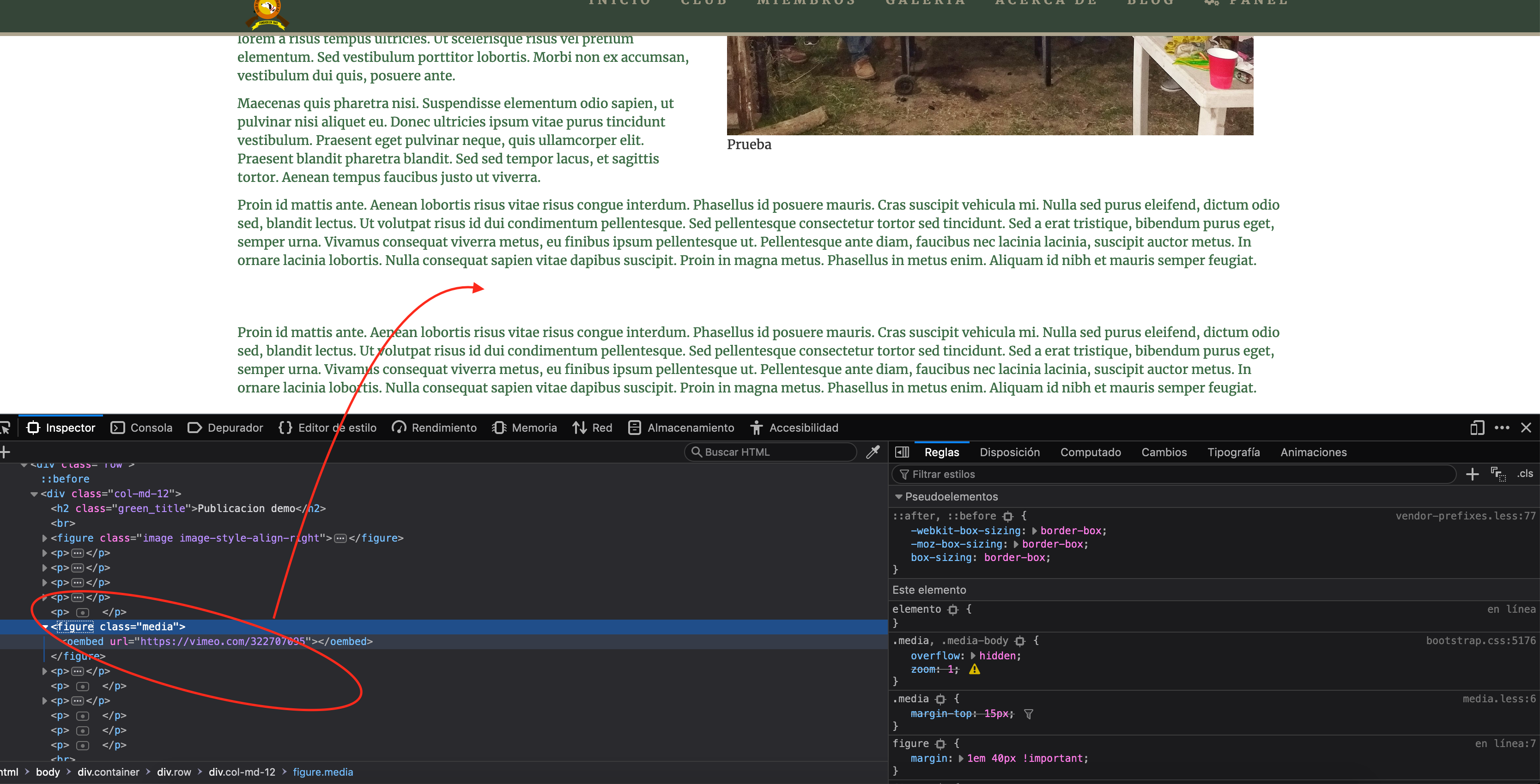Expand figure image-style-align-right node

click(x=44, y=538)
